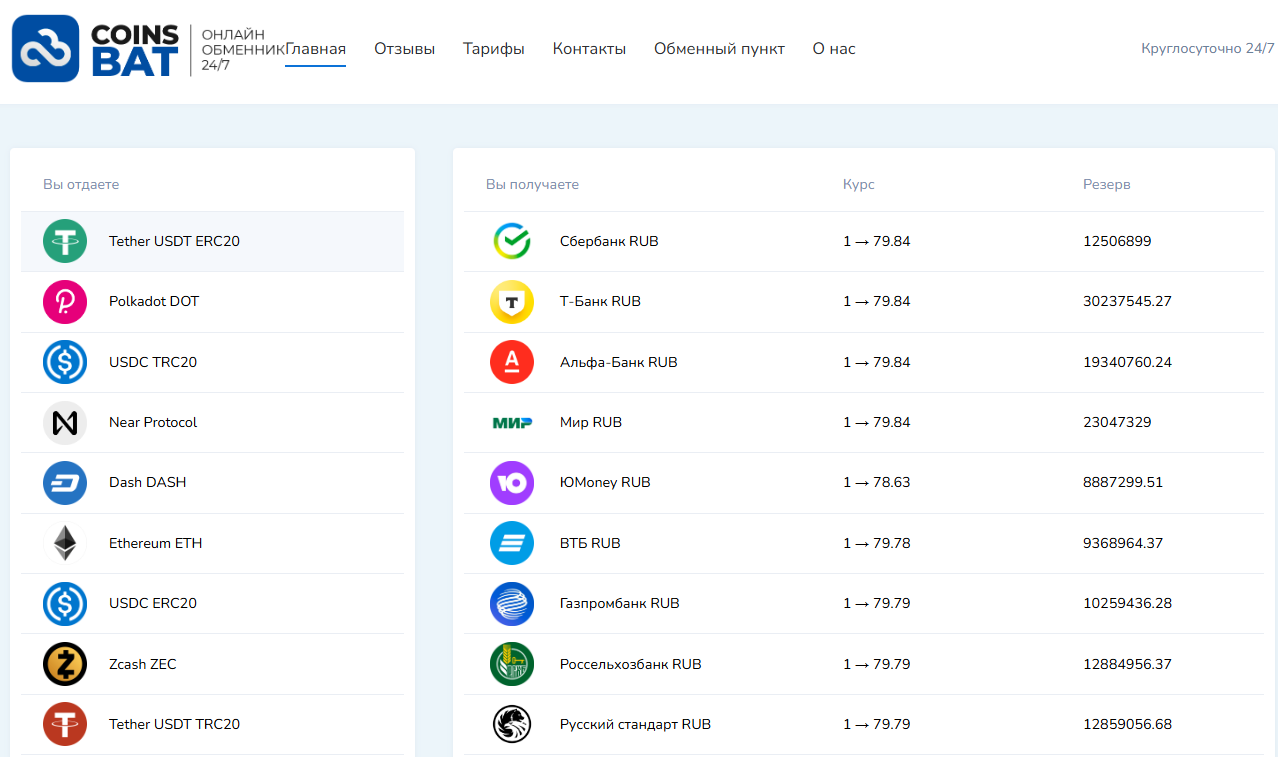The image size is (1278, 757).
Task: Pick the Сбербанк green checkmark icon
Action: tap(512, 241)
